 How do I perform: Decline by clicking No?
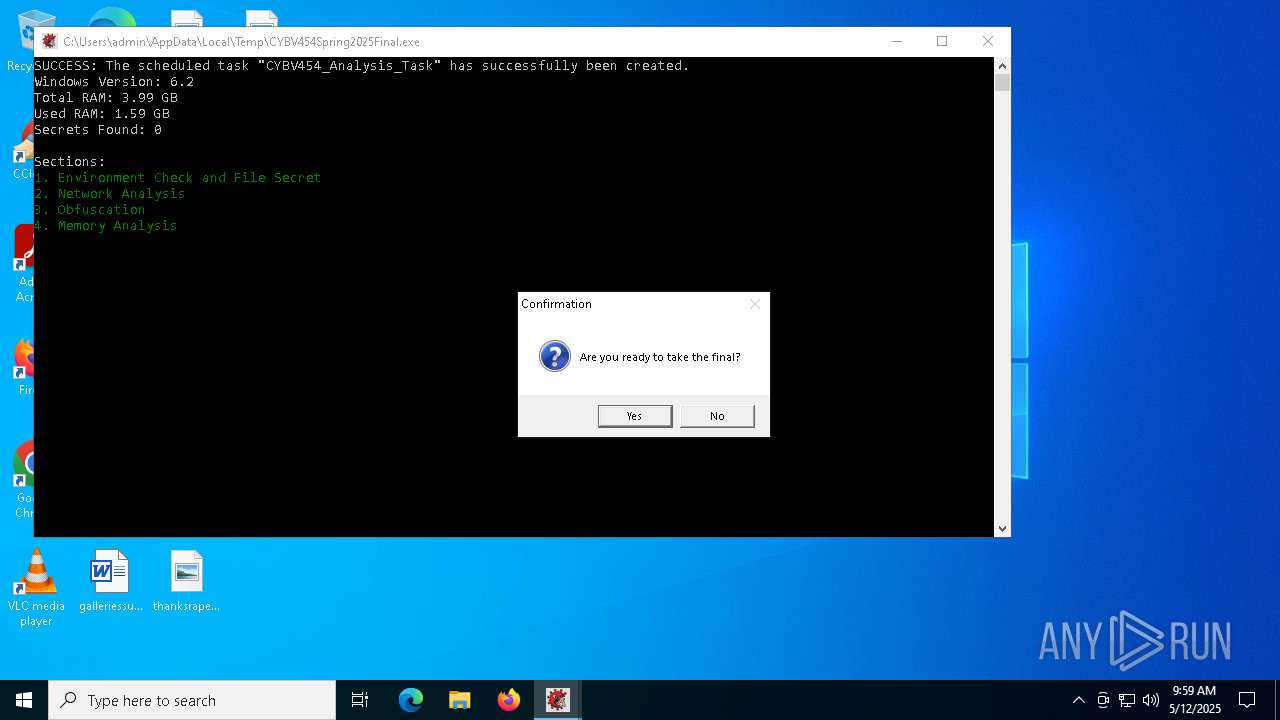717,416
